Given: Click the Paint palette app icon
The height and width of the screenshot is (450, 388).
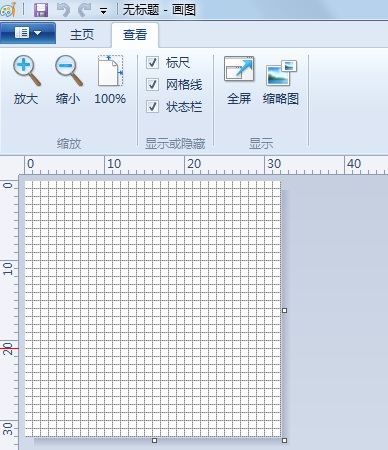Looking at the screenshot, I should tap(8, 10).
